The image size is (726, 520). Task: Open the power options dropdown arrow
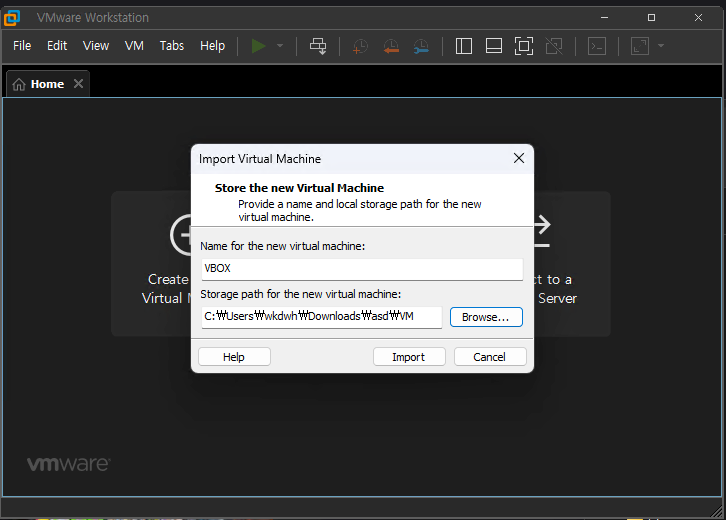tap(280, 46)
